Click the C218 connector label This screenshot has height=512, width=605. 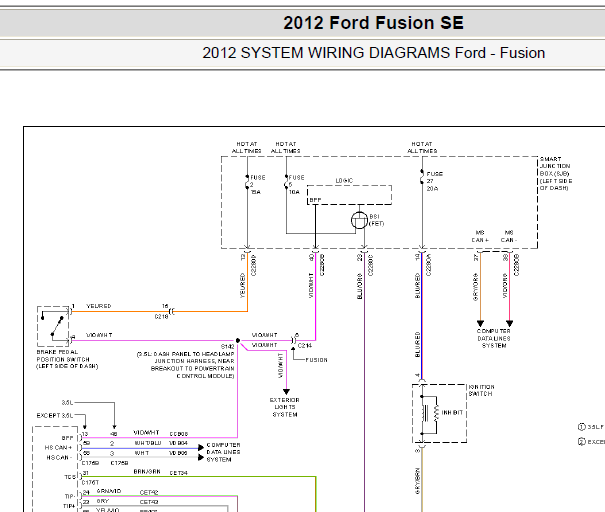pyautogui.click(x=161, y=316)
